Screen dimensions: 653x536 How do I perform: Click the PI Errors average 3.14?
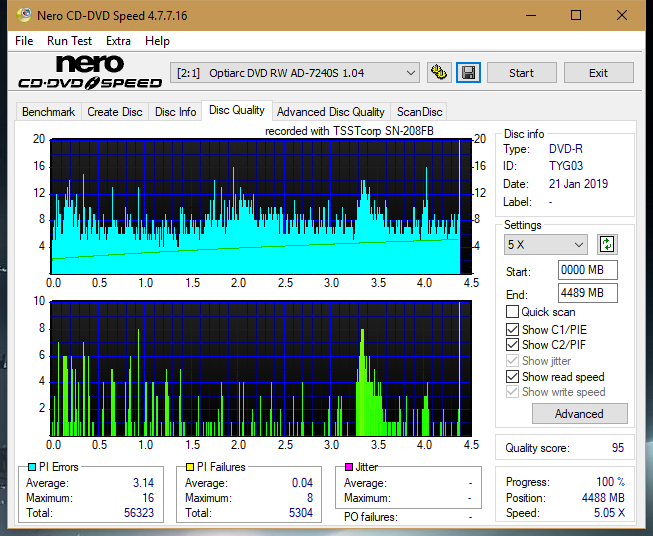[x=143, y=483]
